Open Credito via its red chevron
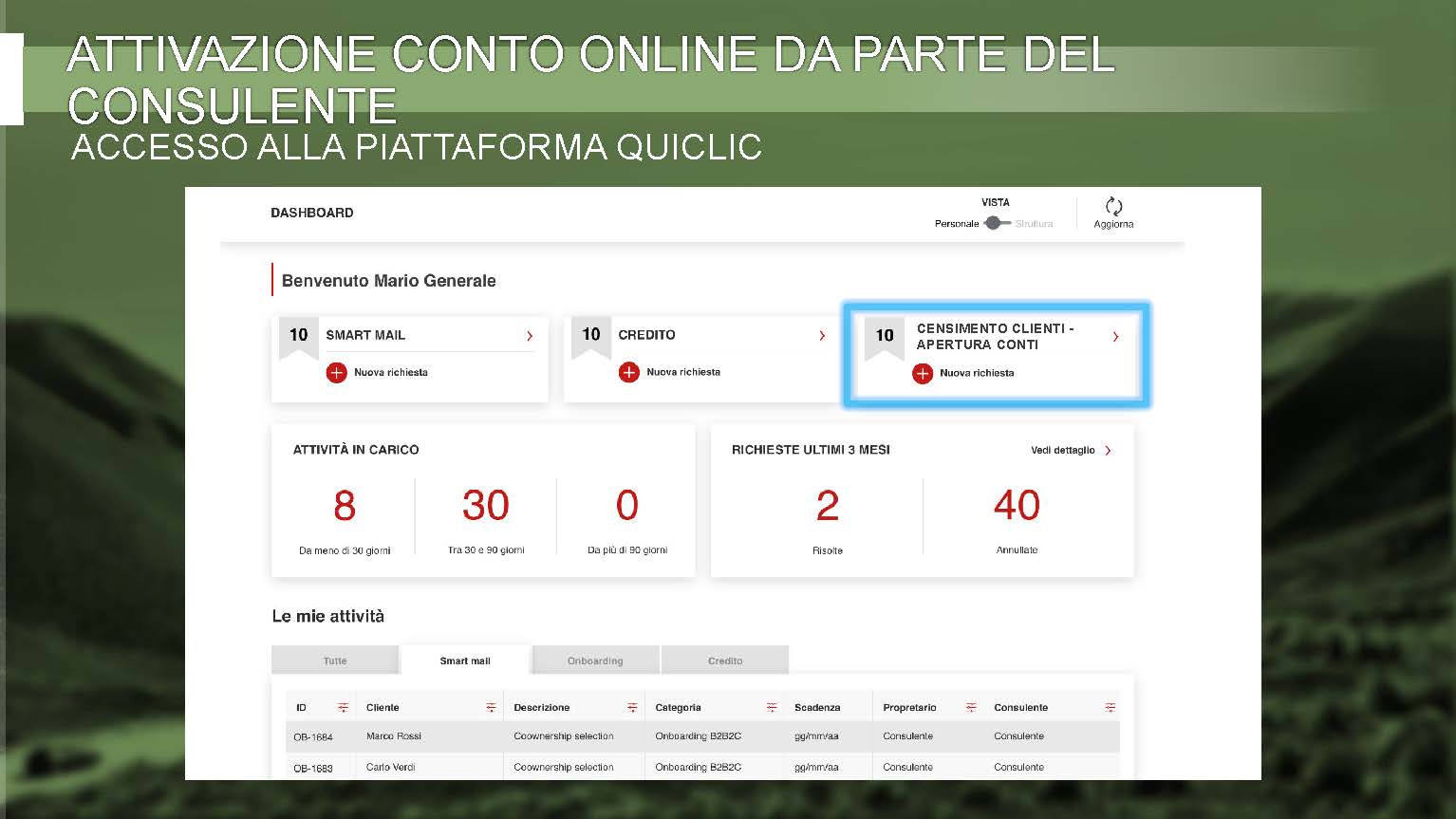The height and width of the screenshot is (819, 1456). tap(822, 336)
